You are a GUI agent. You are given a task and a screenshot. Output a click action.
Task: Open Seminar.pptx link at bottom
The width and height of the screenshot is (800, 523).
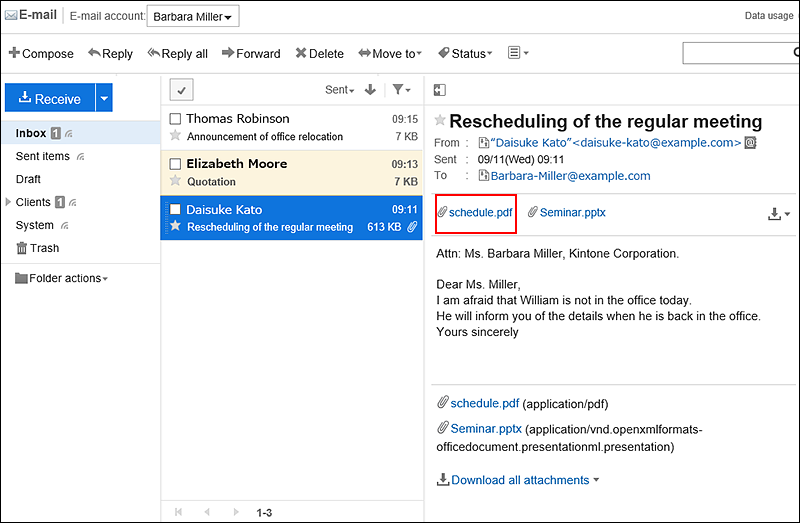(x=486, y=429)
